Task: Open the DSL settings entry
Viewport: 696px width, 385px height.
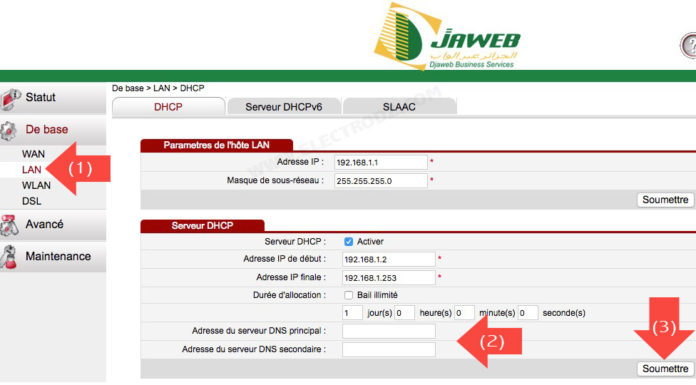Action: (x=32, y=201)
